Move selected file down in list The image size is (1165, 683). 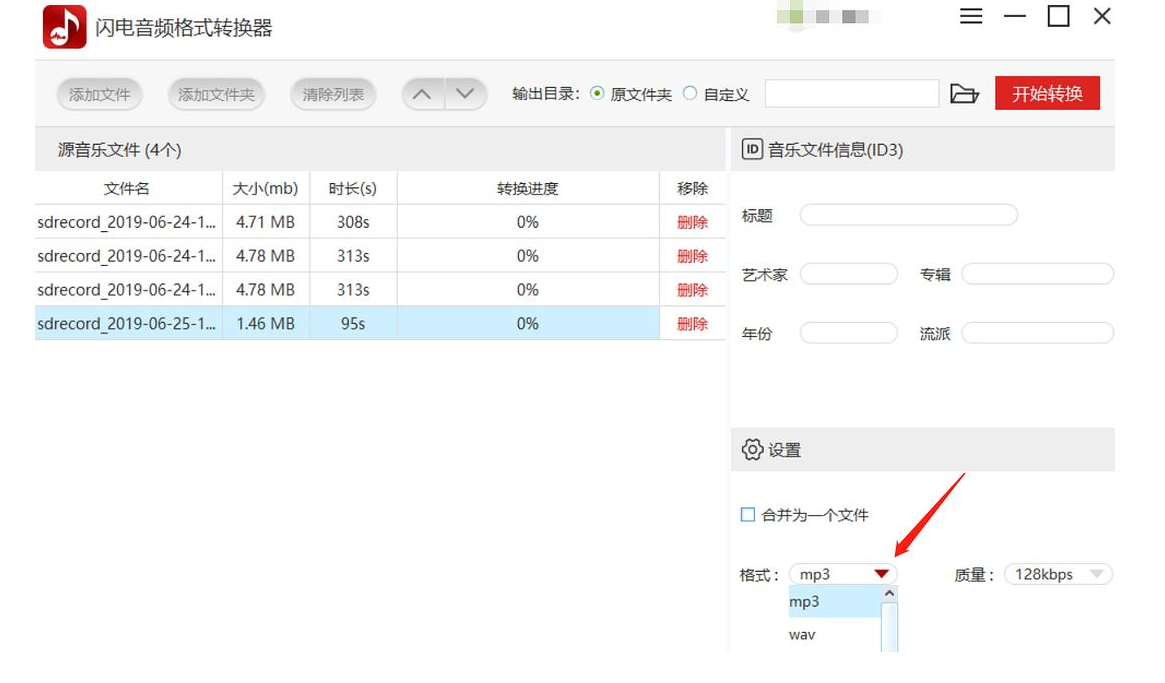[466, 94]
